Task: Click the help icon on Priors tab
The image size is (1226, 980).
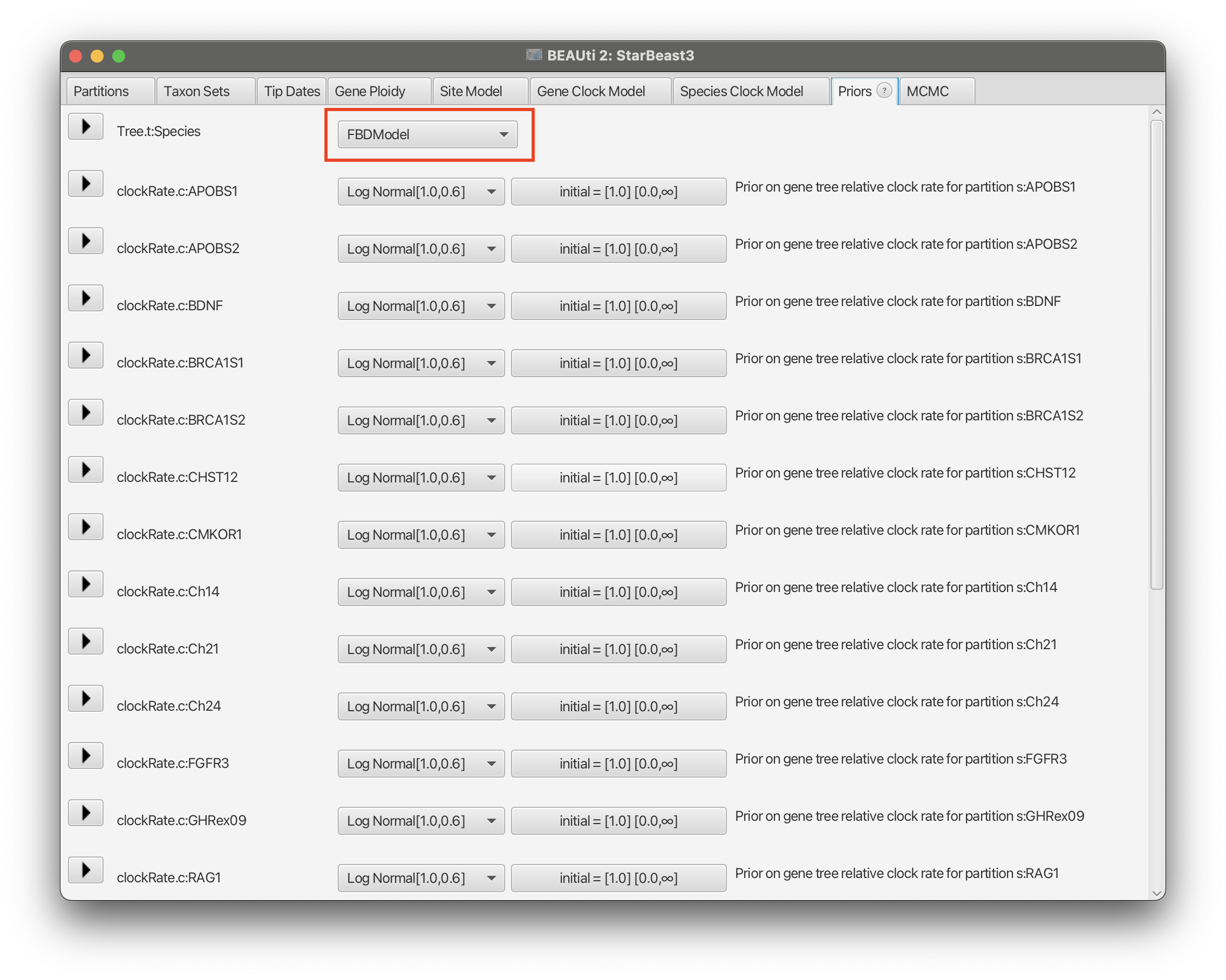Action: pos(884,91)
